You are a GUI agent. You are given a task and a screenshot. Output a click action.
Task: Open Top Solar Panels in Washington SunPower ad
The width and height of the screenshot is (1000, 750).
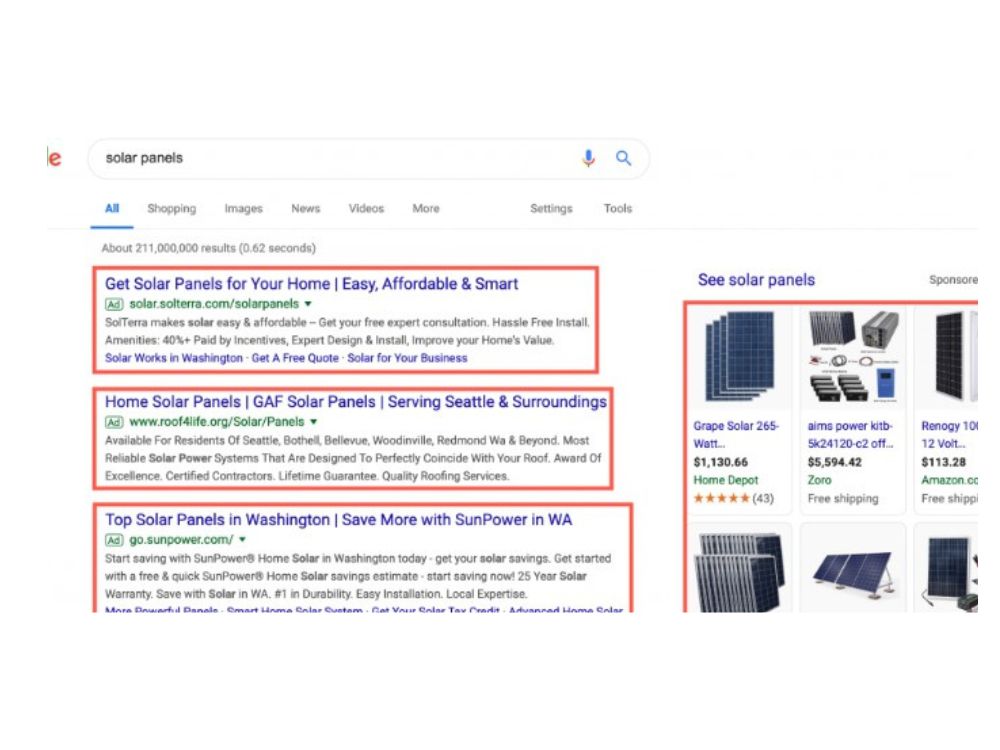pos(338,520)
